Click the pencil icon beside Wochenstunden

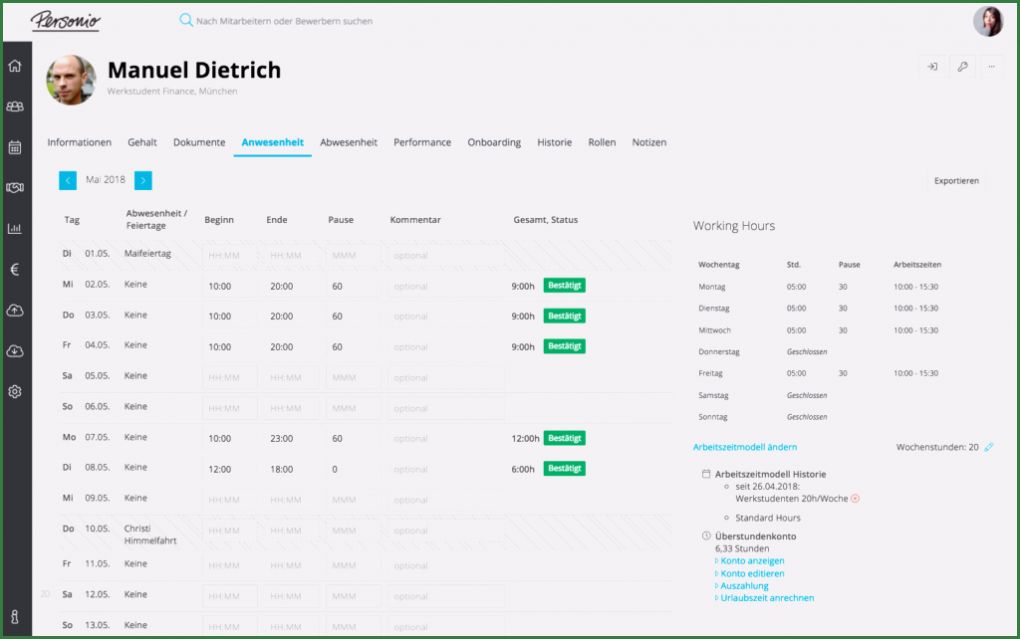[989, 448]
